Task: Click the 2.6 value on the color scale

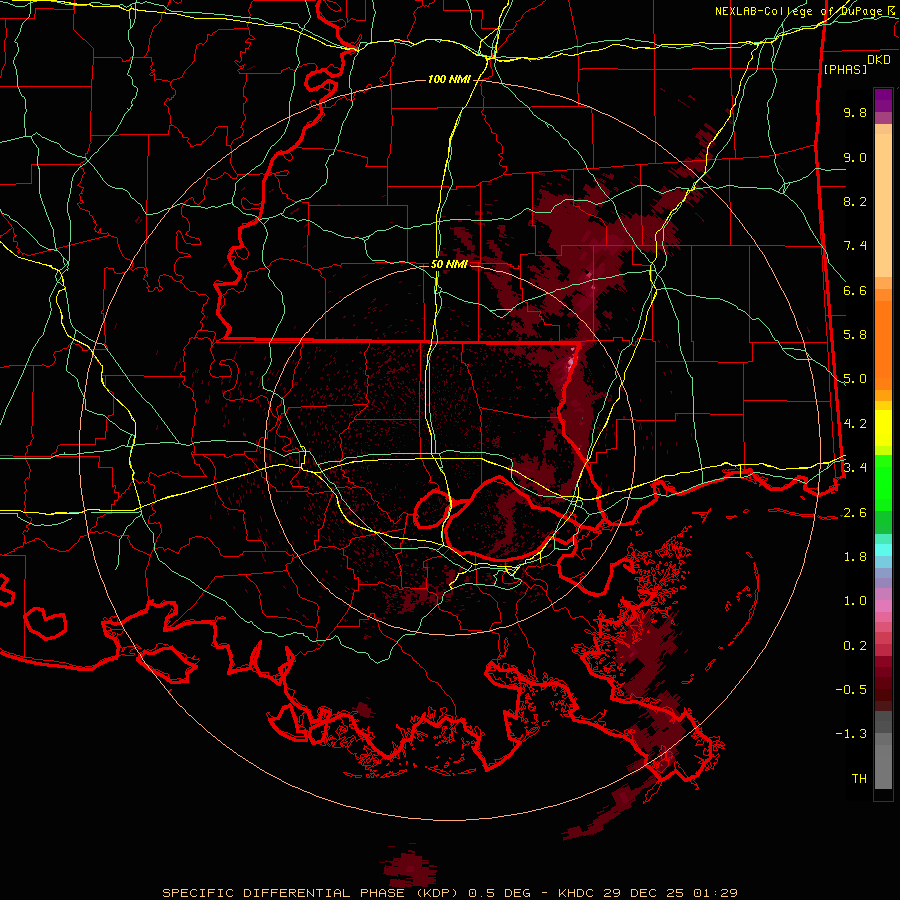Action: tap(855, 512)
